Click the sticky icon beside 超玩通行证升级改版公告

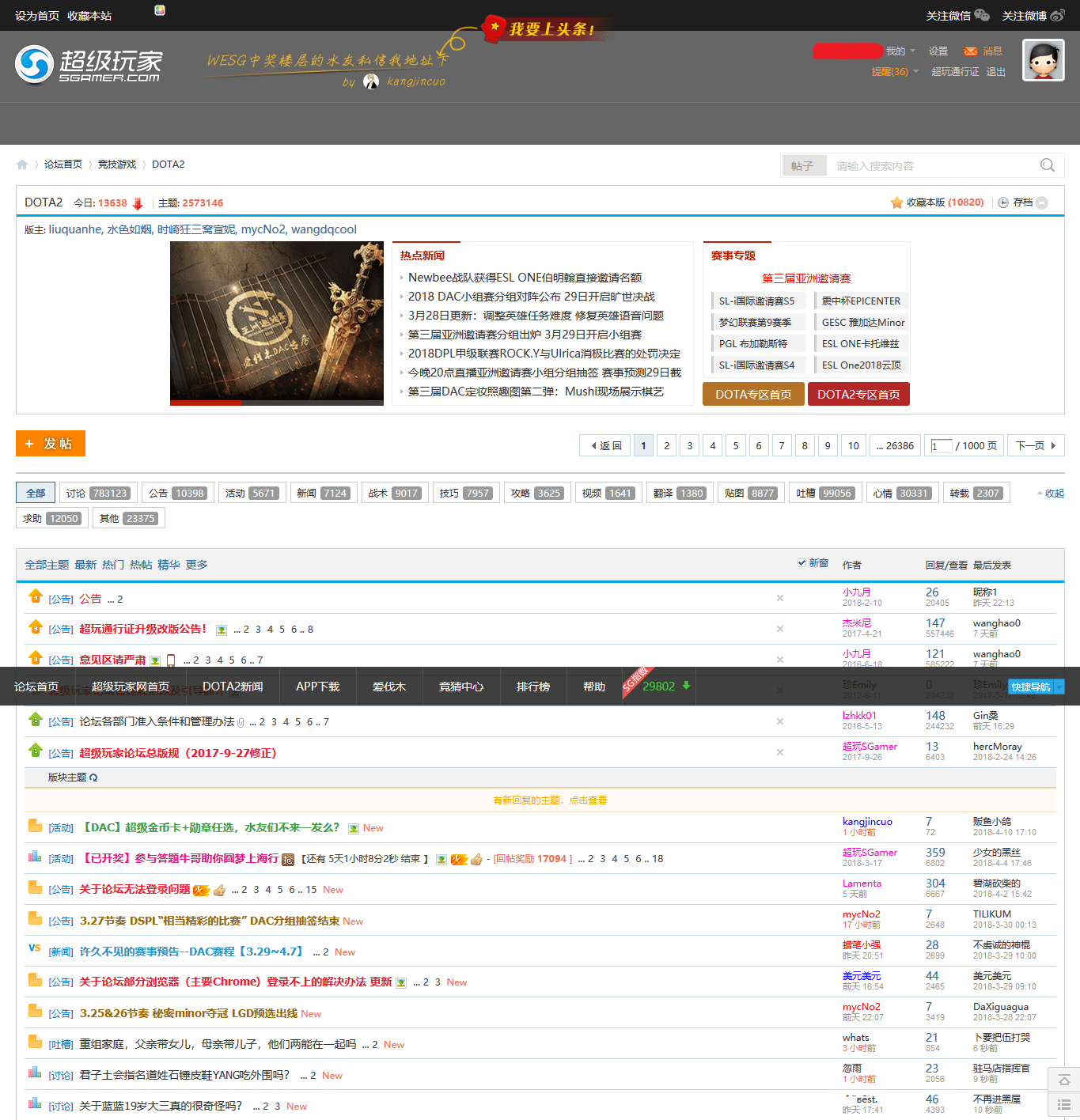pyautogui.click(x=35, y=626)
